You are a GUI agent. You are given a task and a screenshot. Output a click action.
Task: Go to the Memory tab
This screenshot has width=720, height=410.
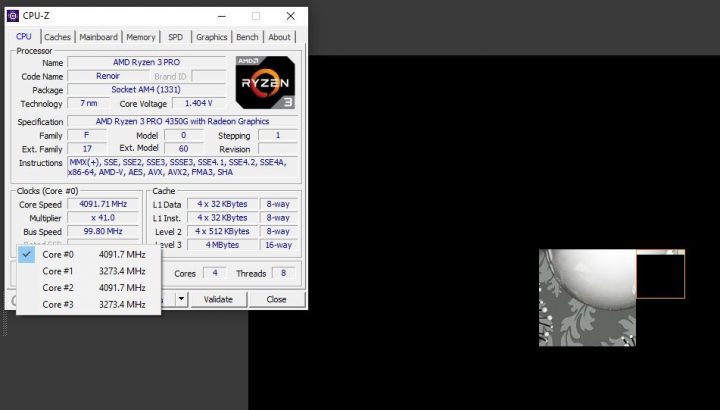point(141,37)
